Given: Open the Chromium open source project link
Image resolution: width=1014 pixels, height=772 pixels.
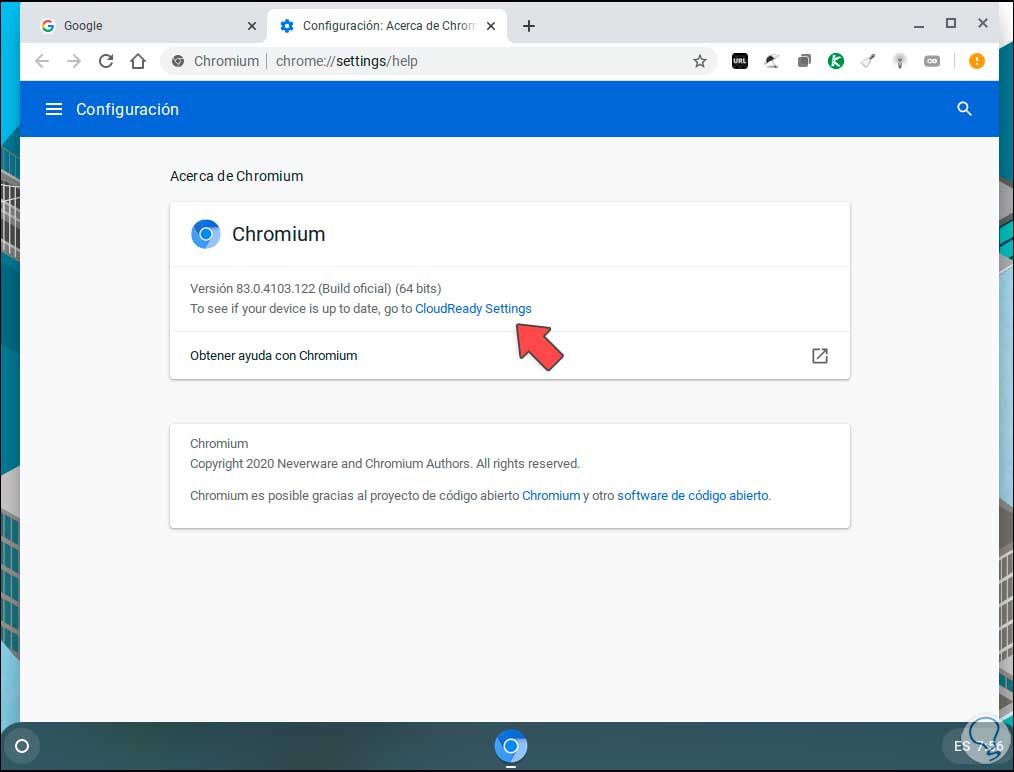Looking at the screenshot, I should click(x=551, y=495).
